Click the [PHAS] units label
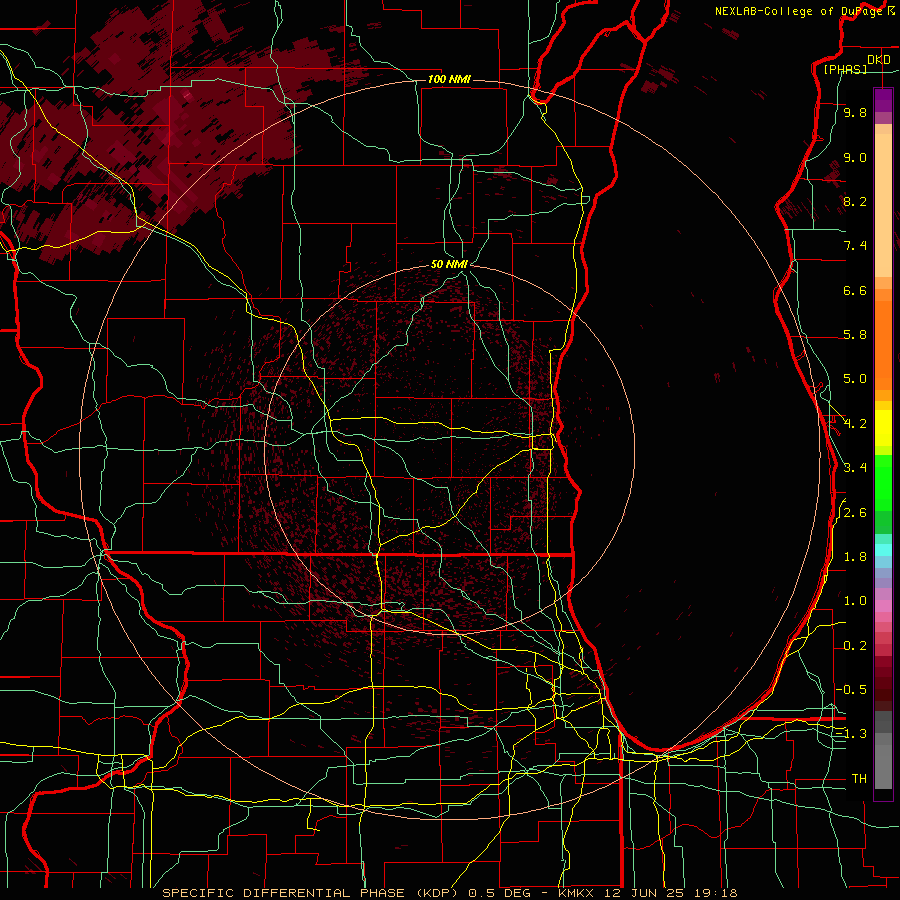This screenshot has width=900, height=900. tap(845, 70)
